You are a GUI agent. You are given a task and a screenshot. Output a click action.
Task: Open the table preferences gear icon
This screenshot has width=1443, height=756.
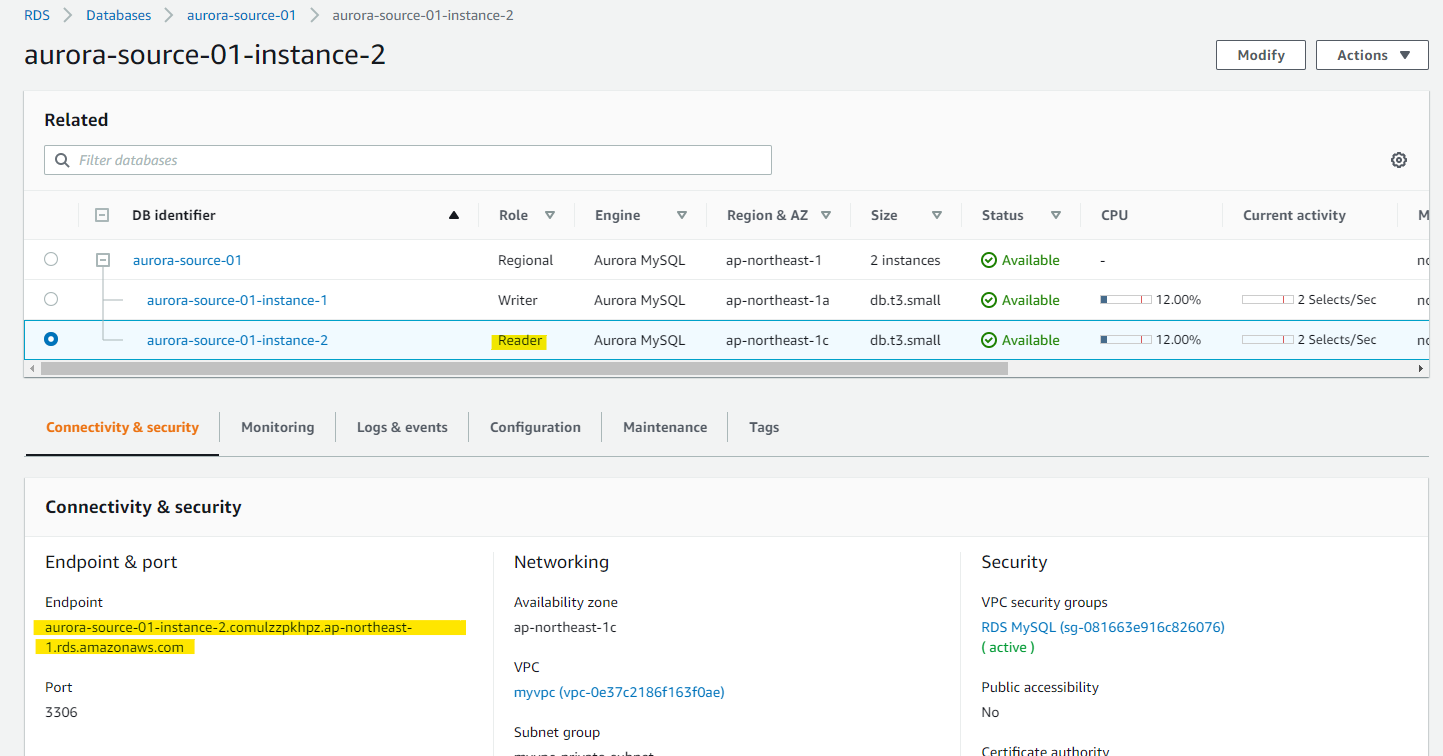(x=1399, y=160)
